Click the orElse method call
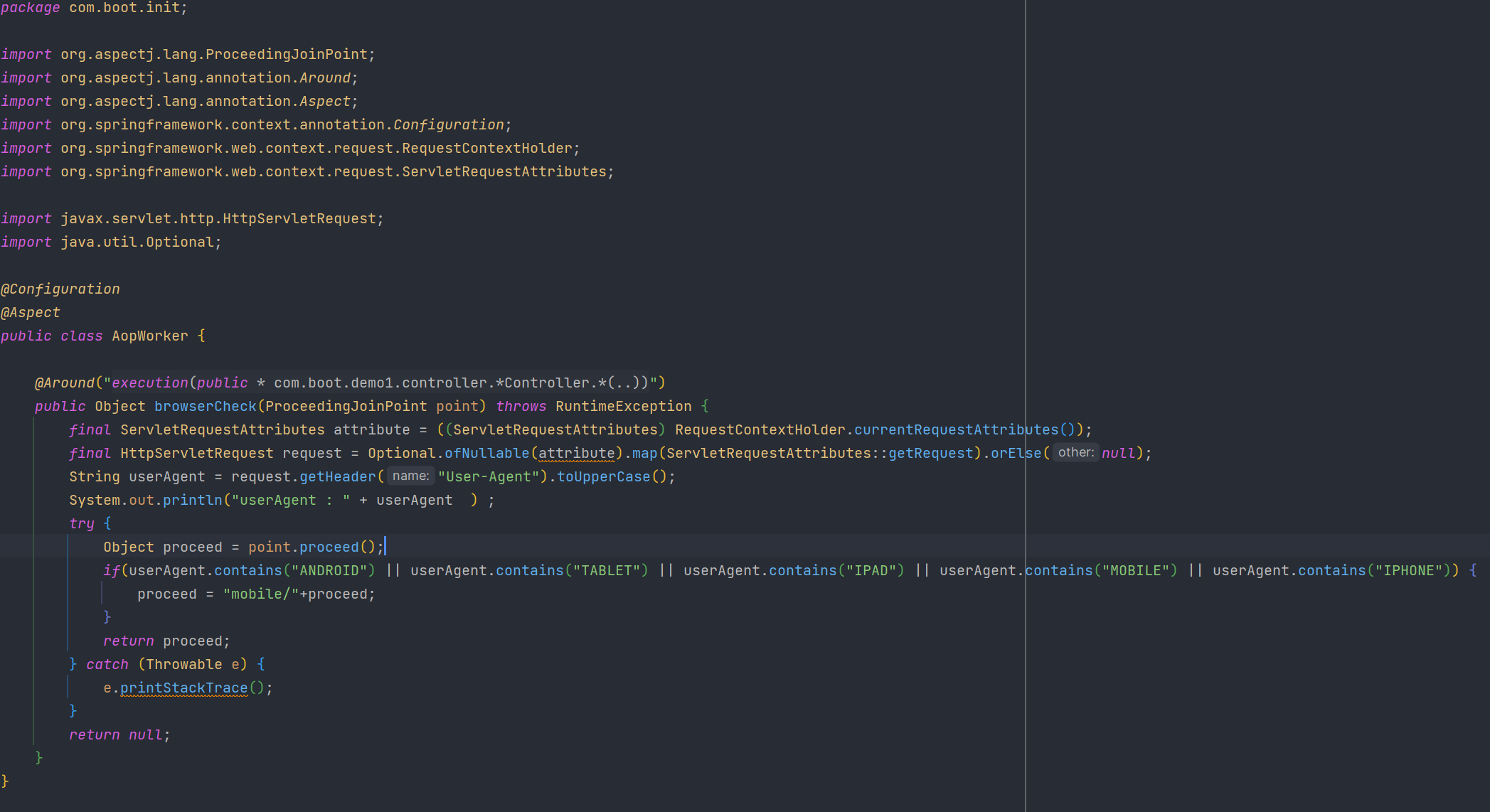Viewport: 1490px width, 812px height. coord(1016,453)
